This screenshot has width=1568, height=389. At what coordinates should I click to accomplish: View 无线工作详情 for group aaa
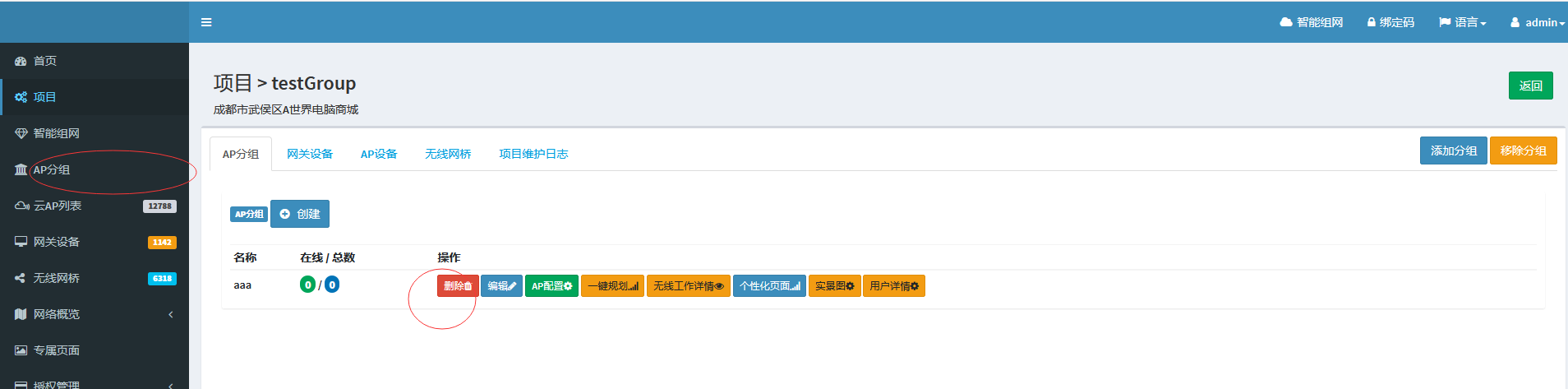(688, 286)
